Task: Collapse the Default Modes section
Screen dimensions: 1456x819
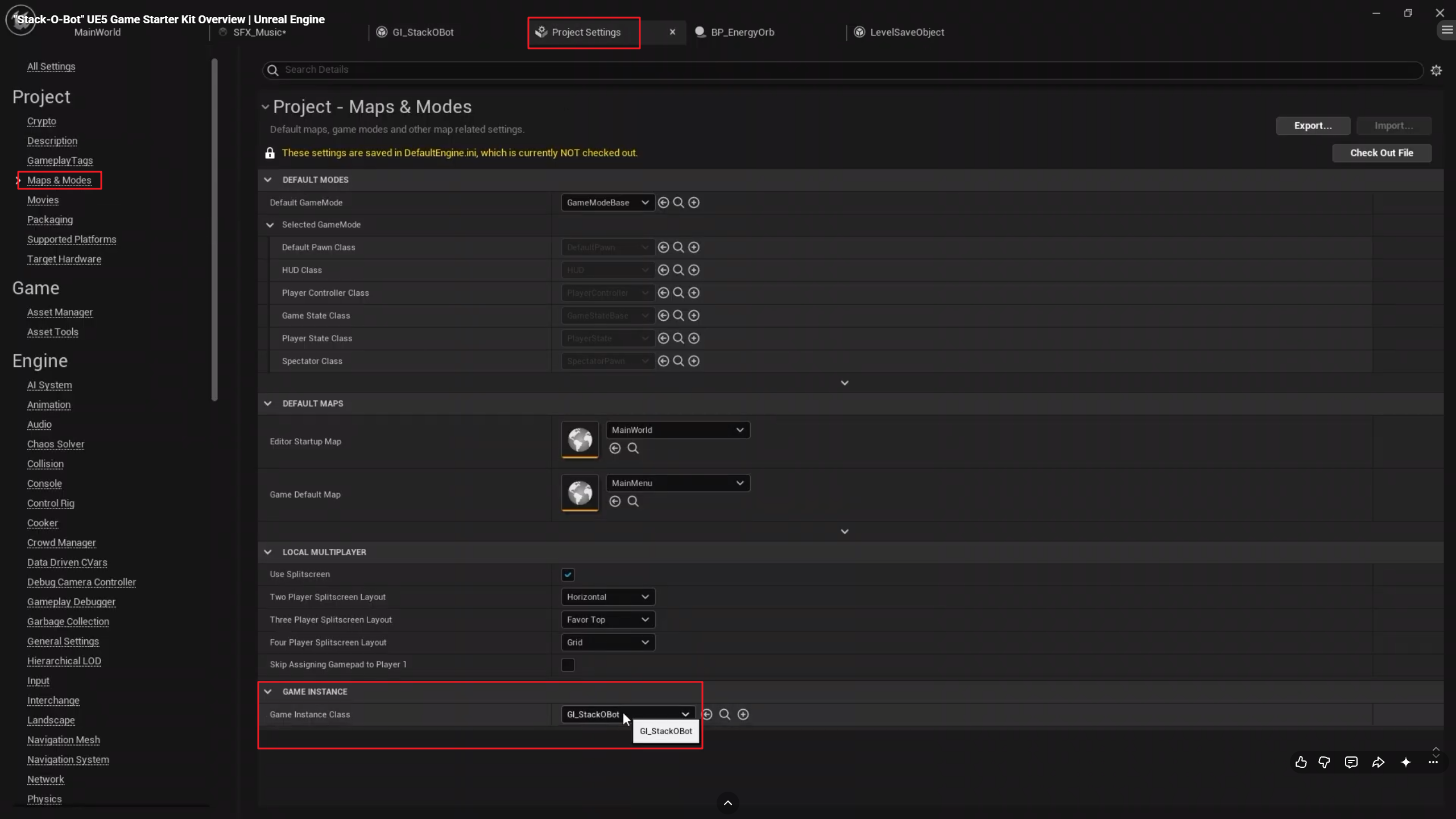Action: point(268,180)
